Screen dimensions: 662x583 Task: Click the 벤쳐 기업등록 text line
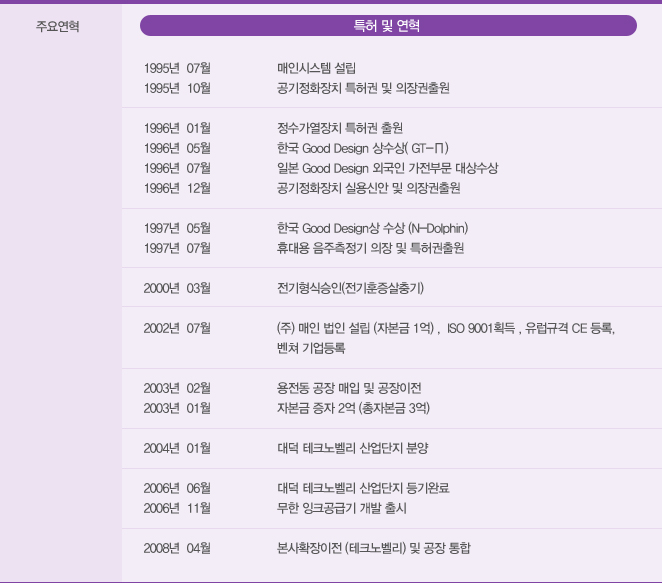[x=311, y=348]
